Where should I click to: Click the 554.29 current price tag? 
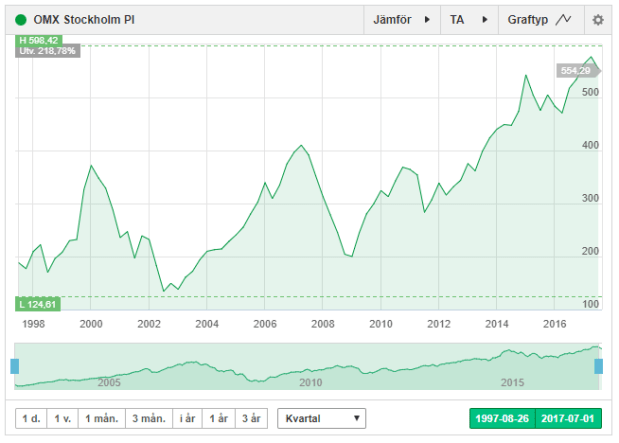point(575,71)
